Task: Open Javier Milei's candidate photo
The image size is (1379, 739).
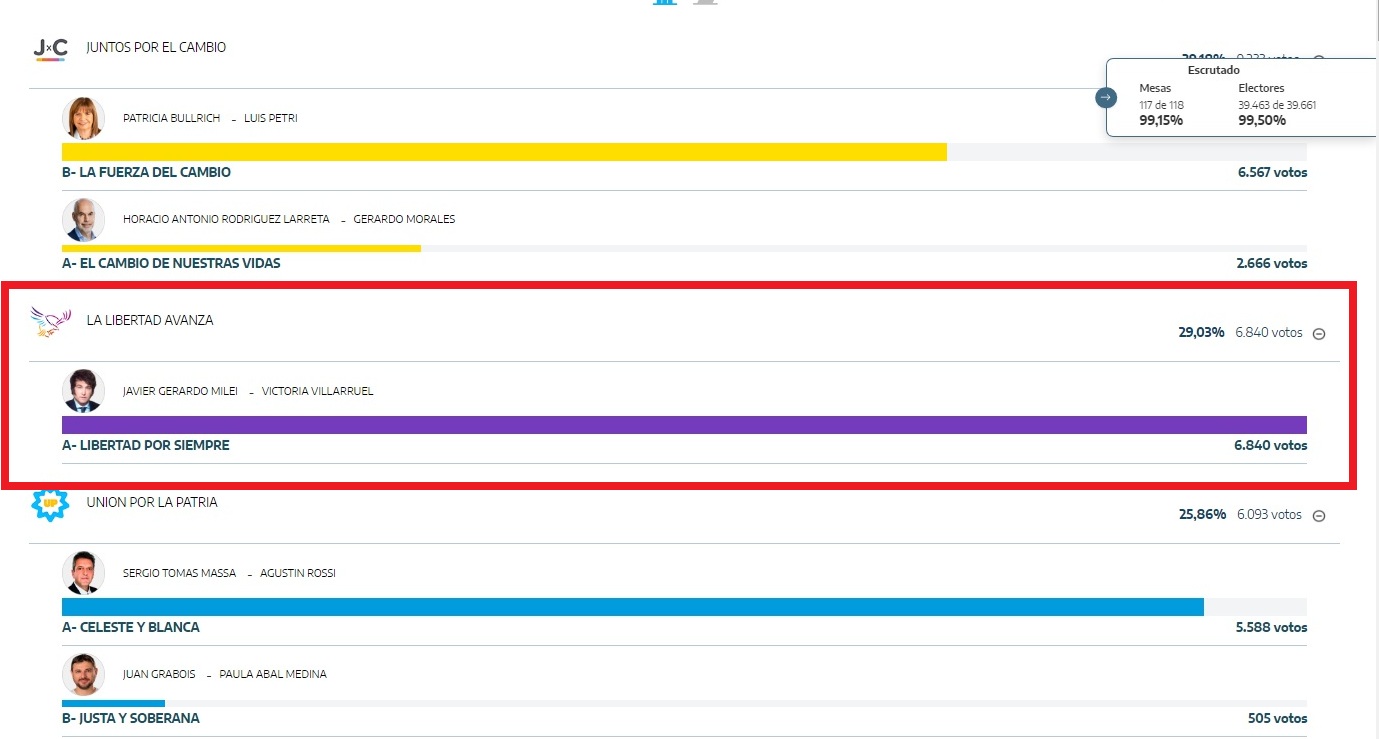Action: point(83,391)
